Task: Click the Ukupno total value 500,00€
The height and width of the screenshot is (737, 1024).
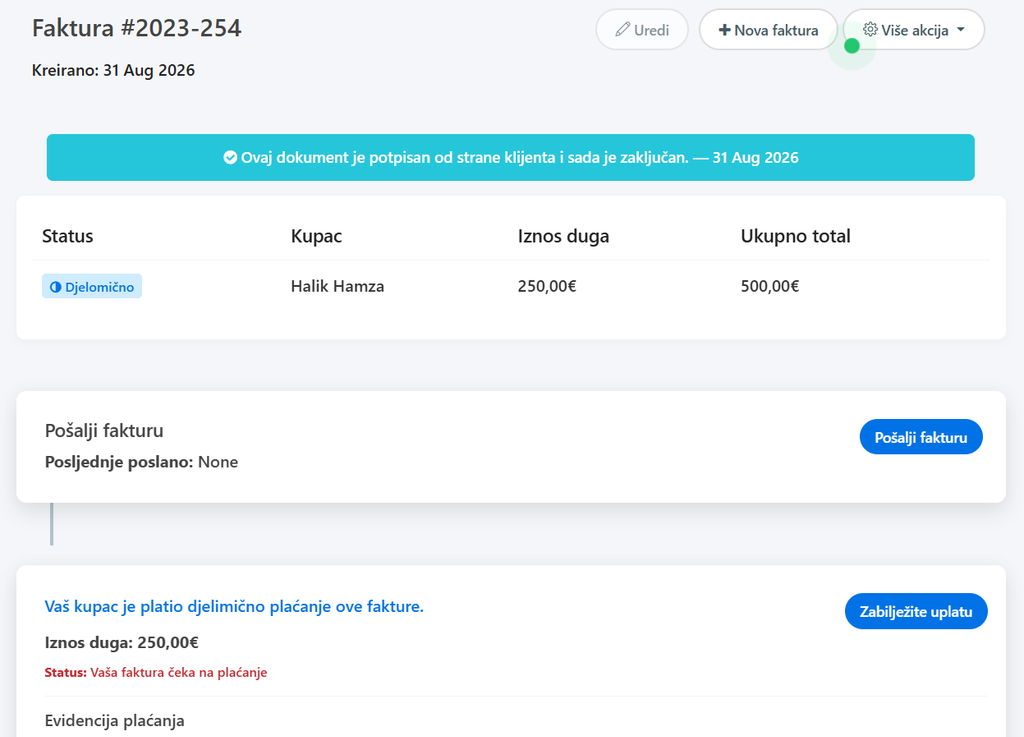Action: 770,287
